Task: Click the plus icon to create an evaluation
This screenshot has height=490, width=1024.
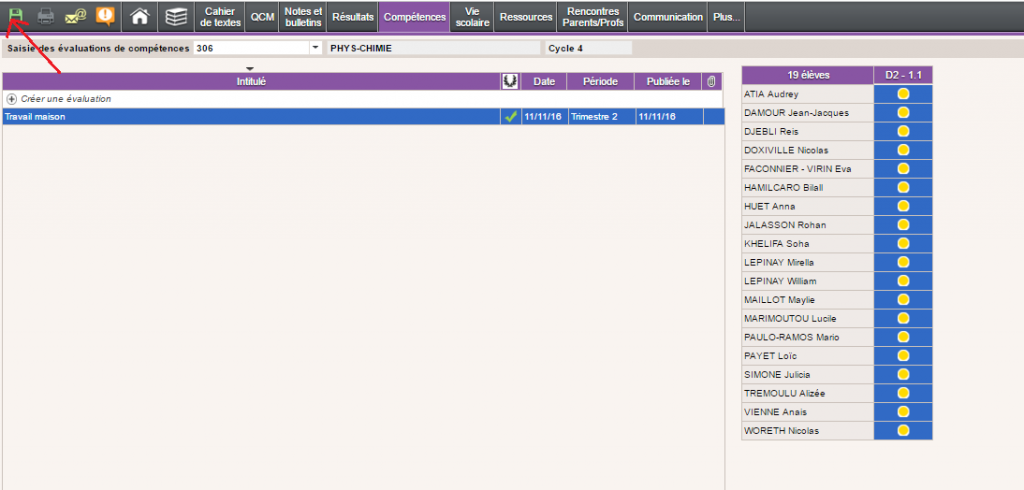Action: click(x=12, y=99)
